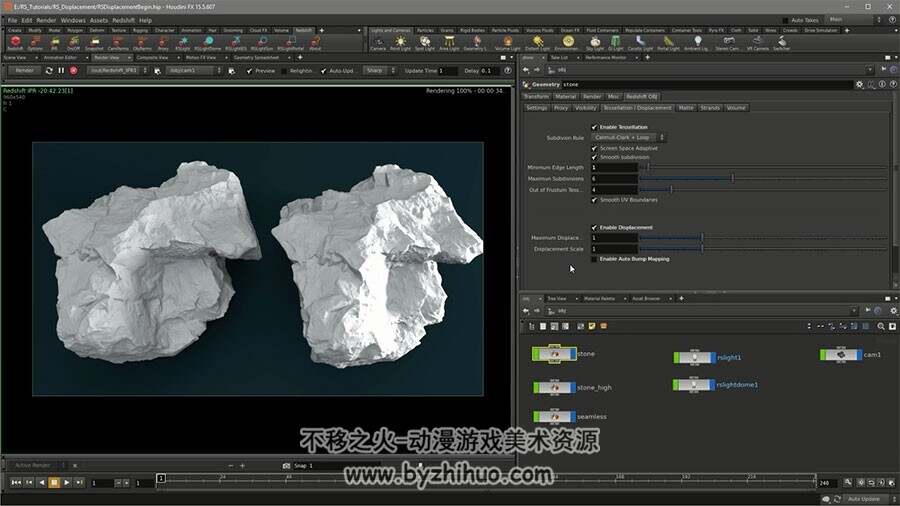Toggle the Screen Space Adaptive checkbox
The height and width of the screenshot is (506, 900).
pyautogui.click(x=595, y=148)
